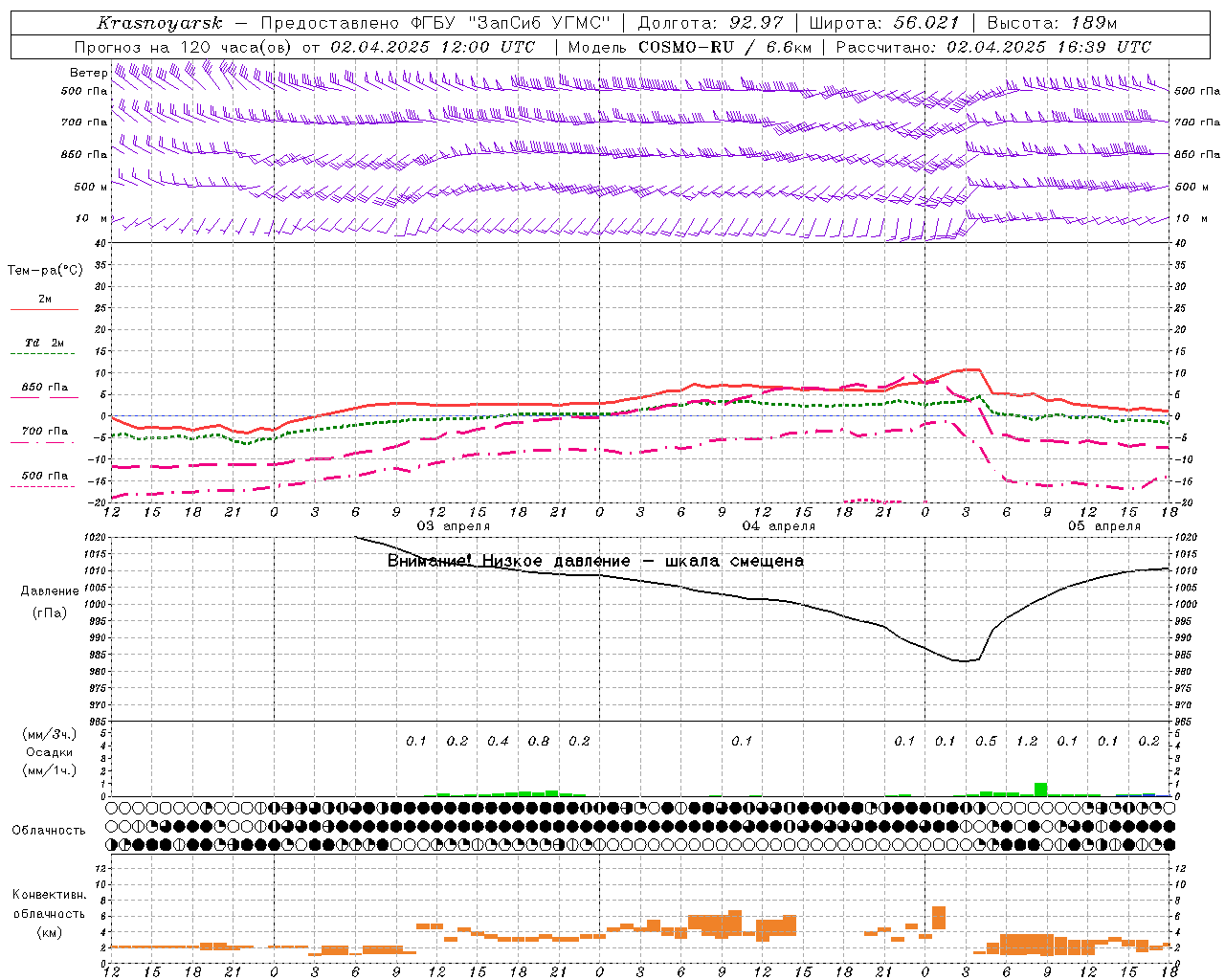
Task: Click the "0.8" precipitation value
Action: 539,742
